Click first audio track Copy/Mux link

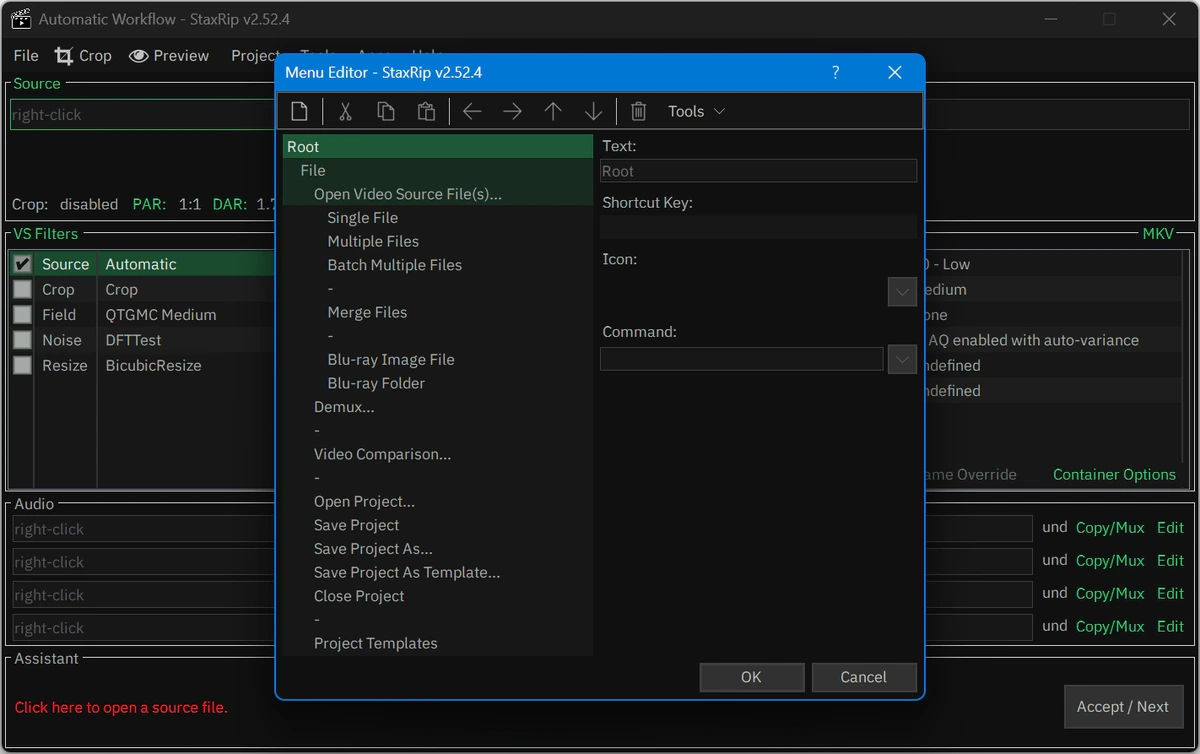point(1110,528)
